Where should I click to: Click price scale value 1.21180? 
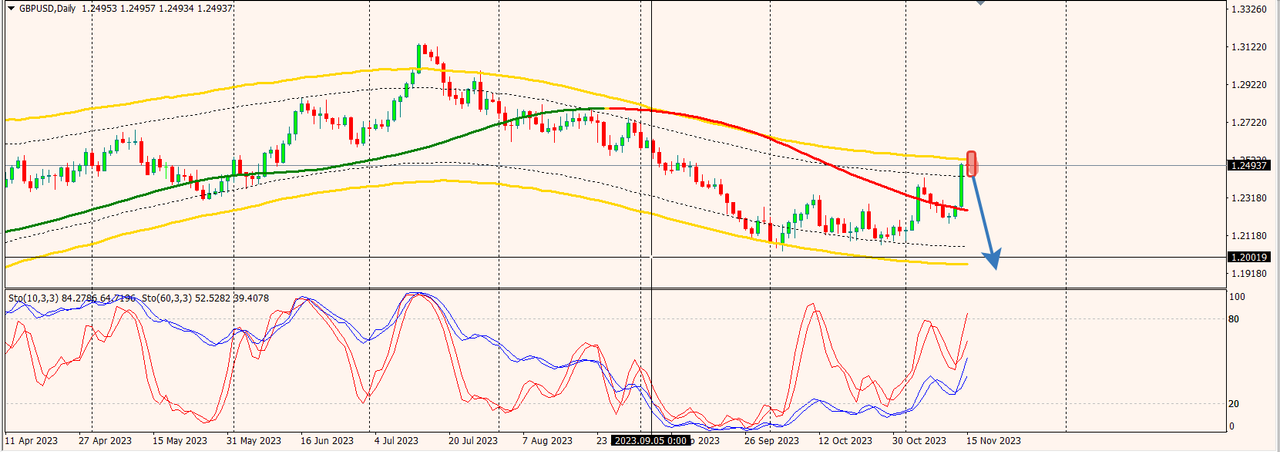pos(1251,236)
